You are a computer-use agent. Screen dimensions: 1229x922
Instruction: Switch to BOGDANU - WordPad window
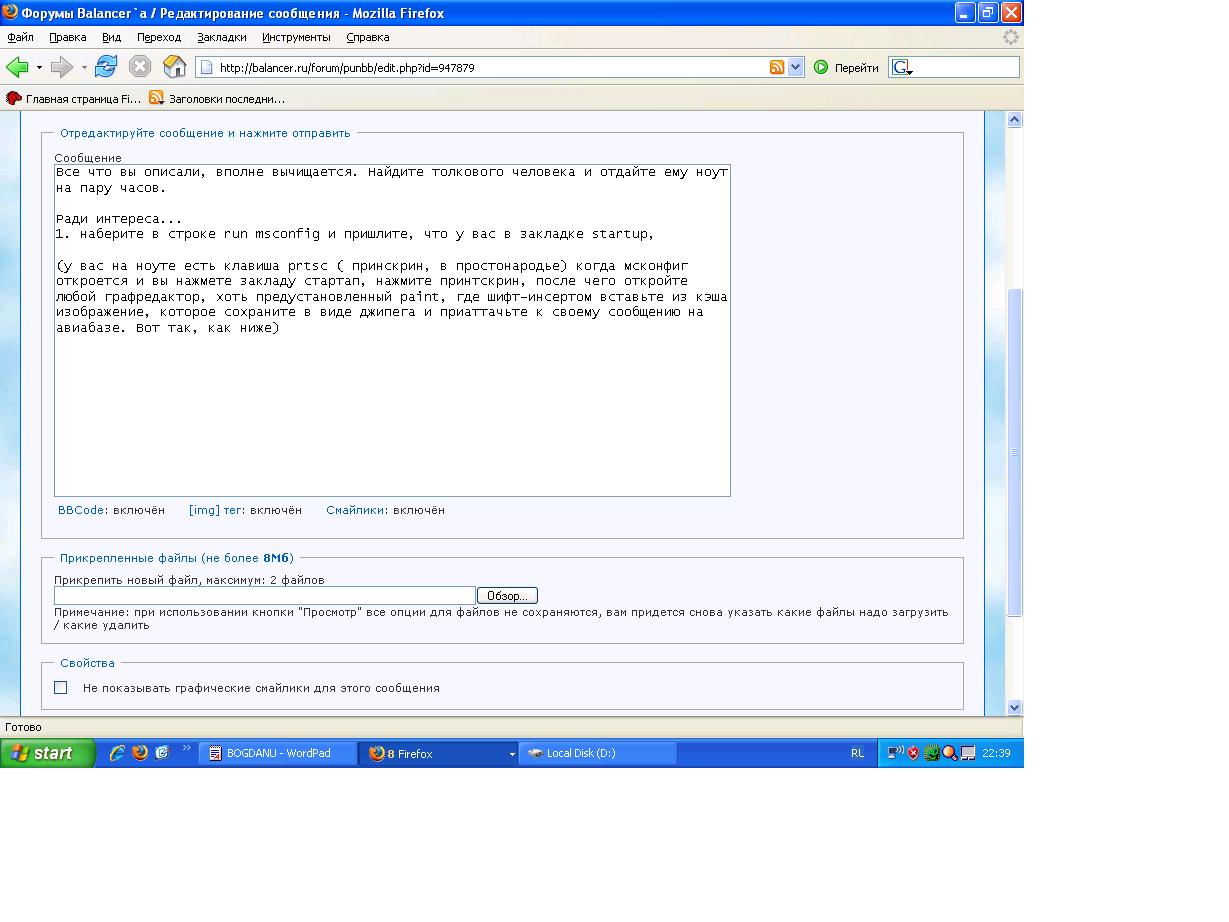tap(278, 753)
